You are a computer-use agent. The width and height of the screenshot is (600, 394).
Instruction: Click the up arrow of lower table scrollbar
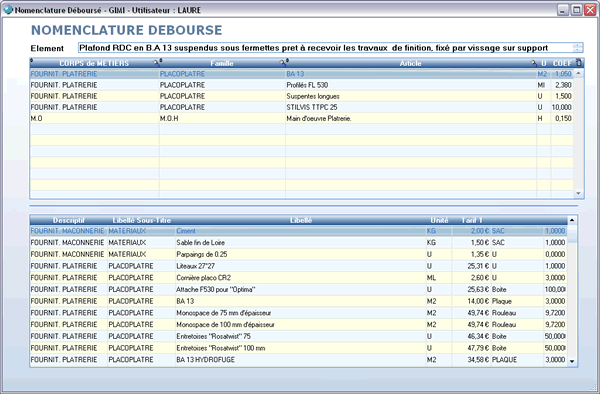tap(572, 220)
